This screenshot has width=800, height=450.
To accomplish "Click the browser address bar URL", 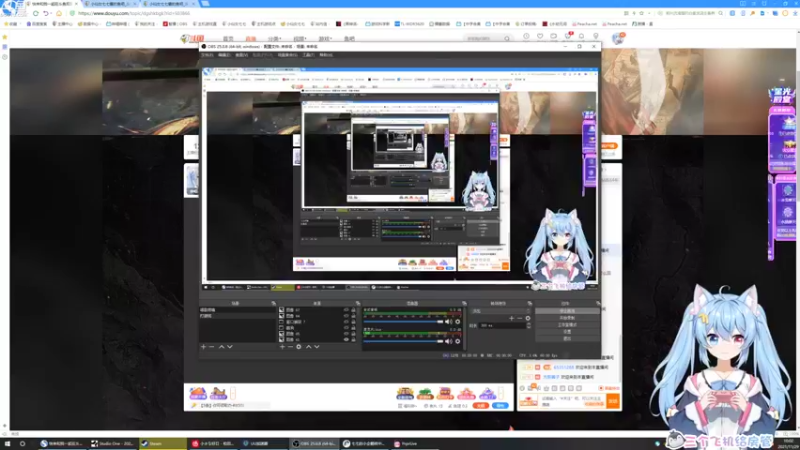I will 134,13.
